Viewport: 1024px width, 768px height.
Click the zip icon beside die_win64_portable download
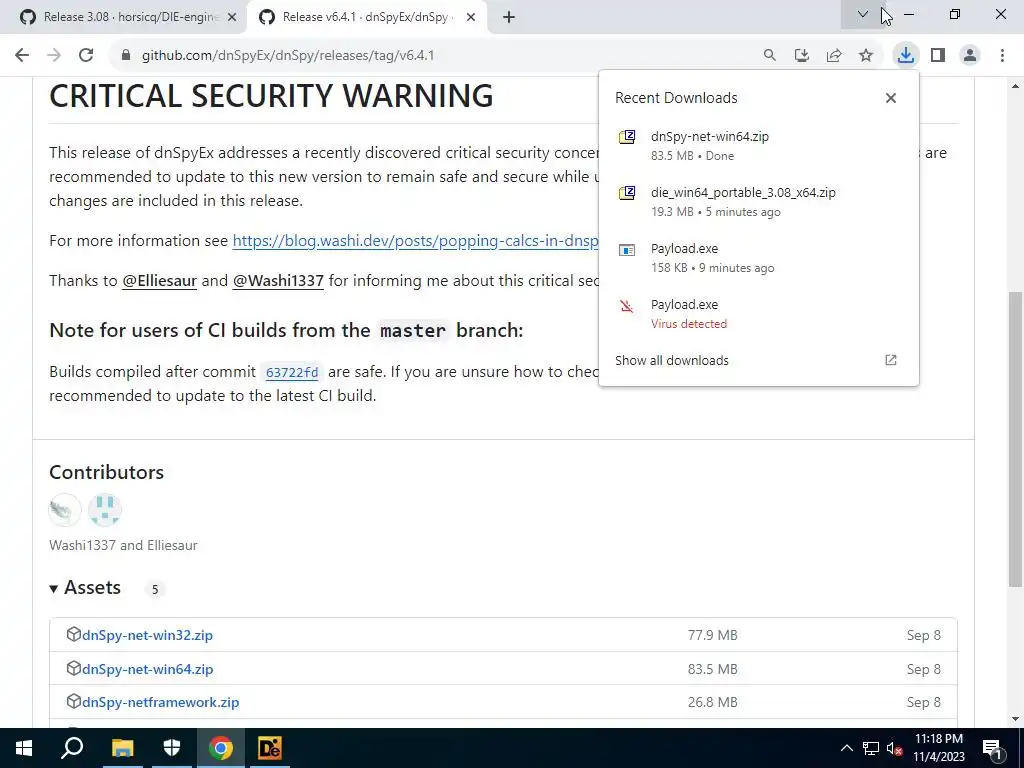(627, 193)
